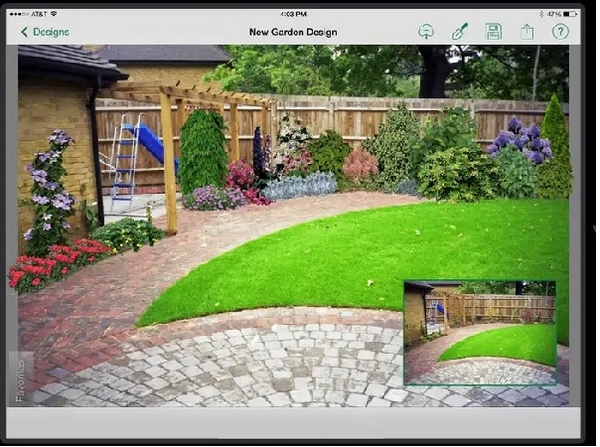
Task: Tap the New Garden Design title
Action: click(293, 32)
